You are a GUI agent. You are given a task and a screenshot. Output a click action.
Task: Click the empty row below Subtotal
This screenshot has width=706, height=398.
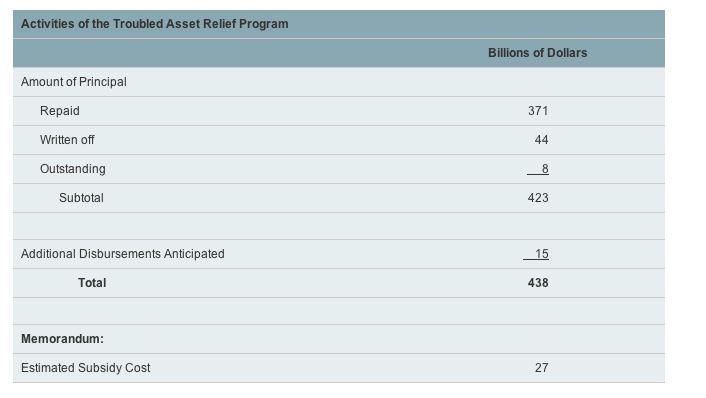[x=339, y=226]
